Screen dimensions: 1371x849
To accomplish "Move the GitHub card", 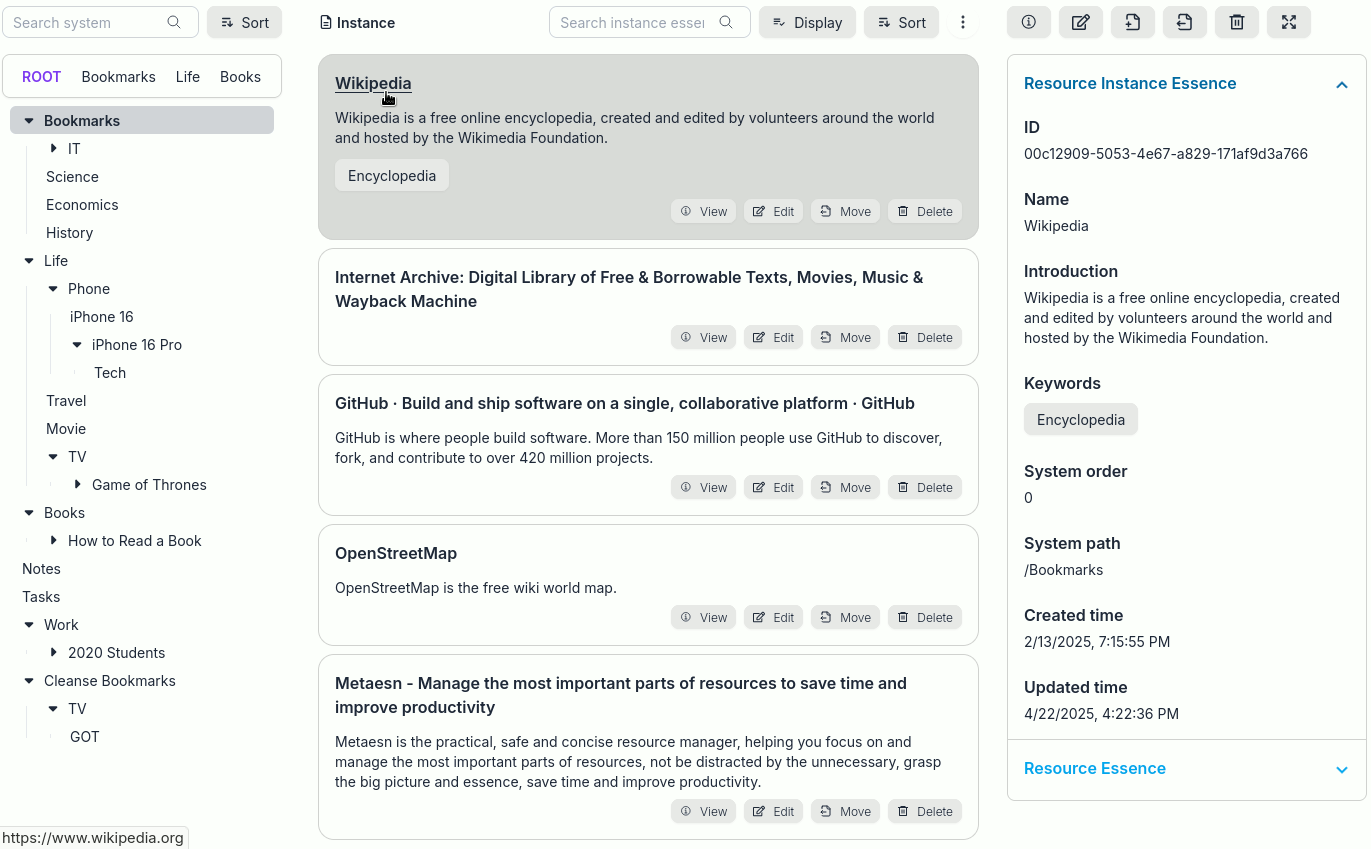I will click(845, 487).
